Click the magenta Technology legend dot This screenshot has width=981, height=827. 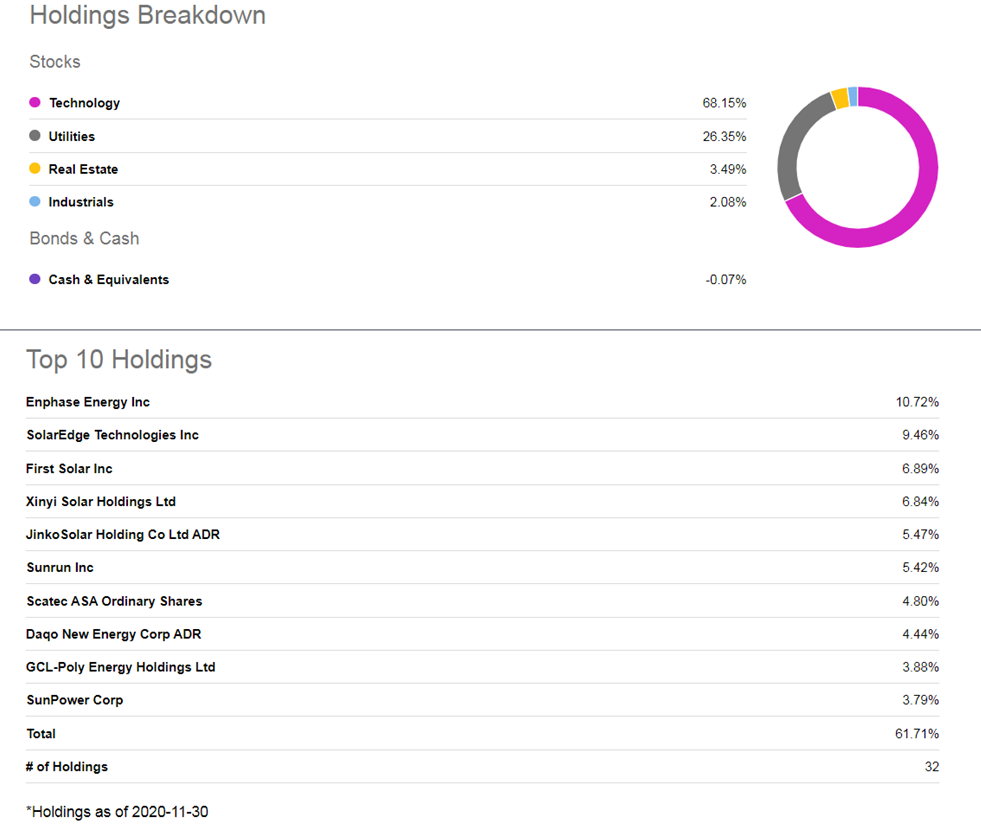(35, 103)
